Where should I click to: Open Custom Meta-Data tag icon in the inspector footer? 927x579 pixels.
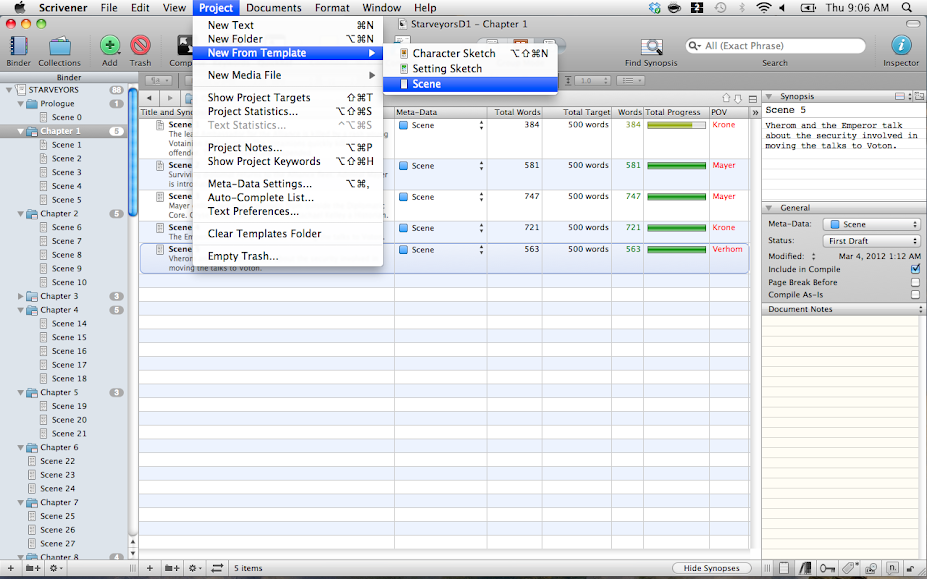pyautogui.click(x=850, y=568)
